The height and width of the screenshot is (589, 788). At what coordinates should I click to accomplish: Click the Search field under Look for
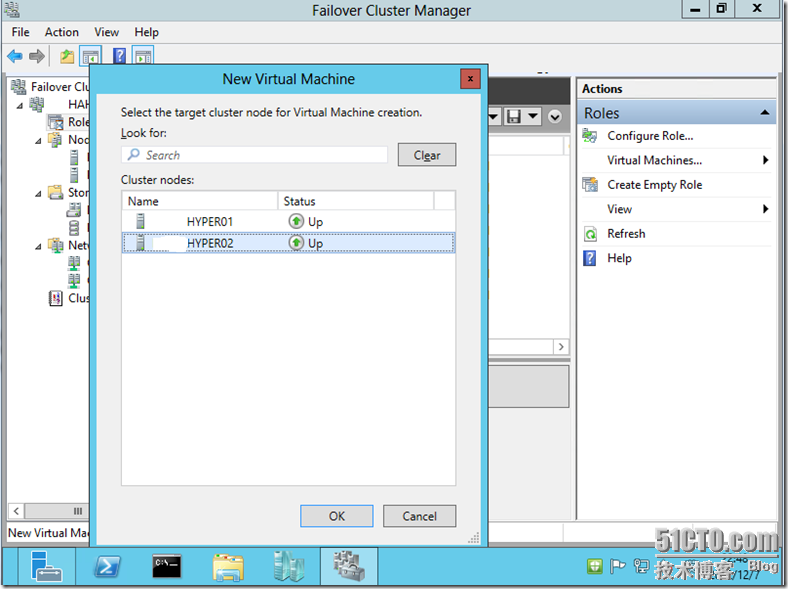point(254,155)
